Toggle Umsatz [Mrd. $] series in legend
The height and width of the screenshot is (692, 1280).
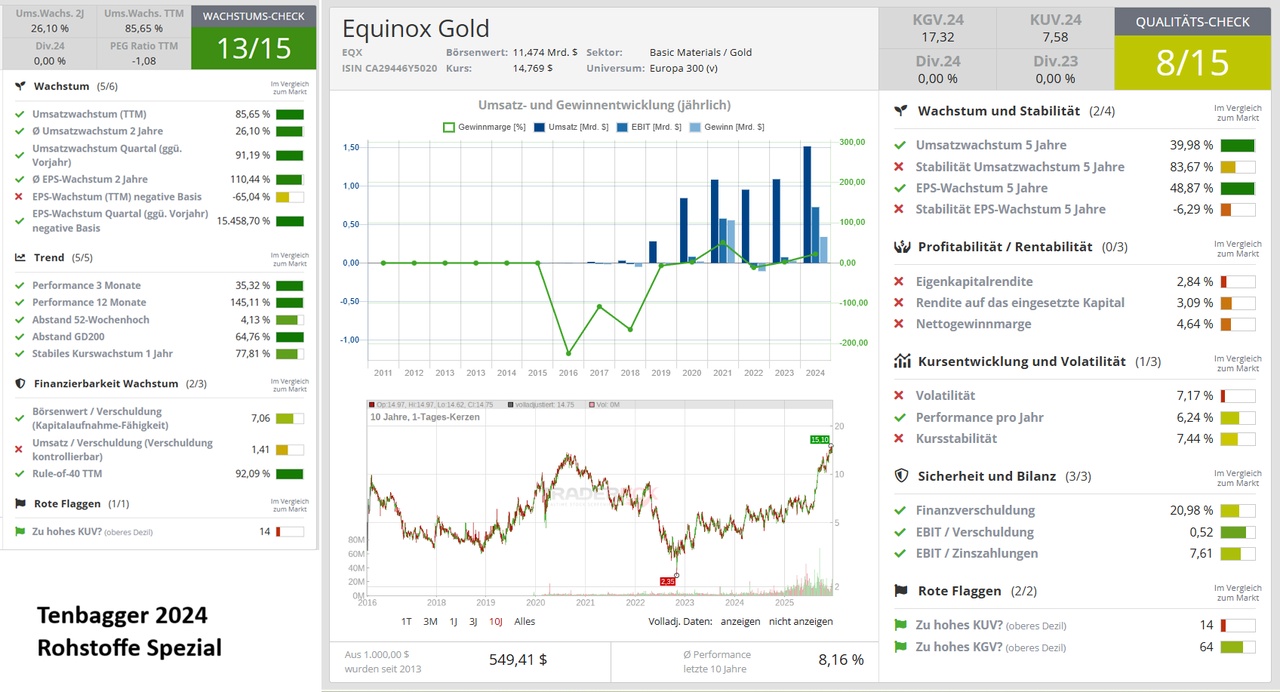tap(540, 127)
